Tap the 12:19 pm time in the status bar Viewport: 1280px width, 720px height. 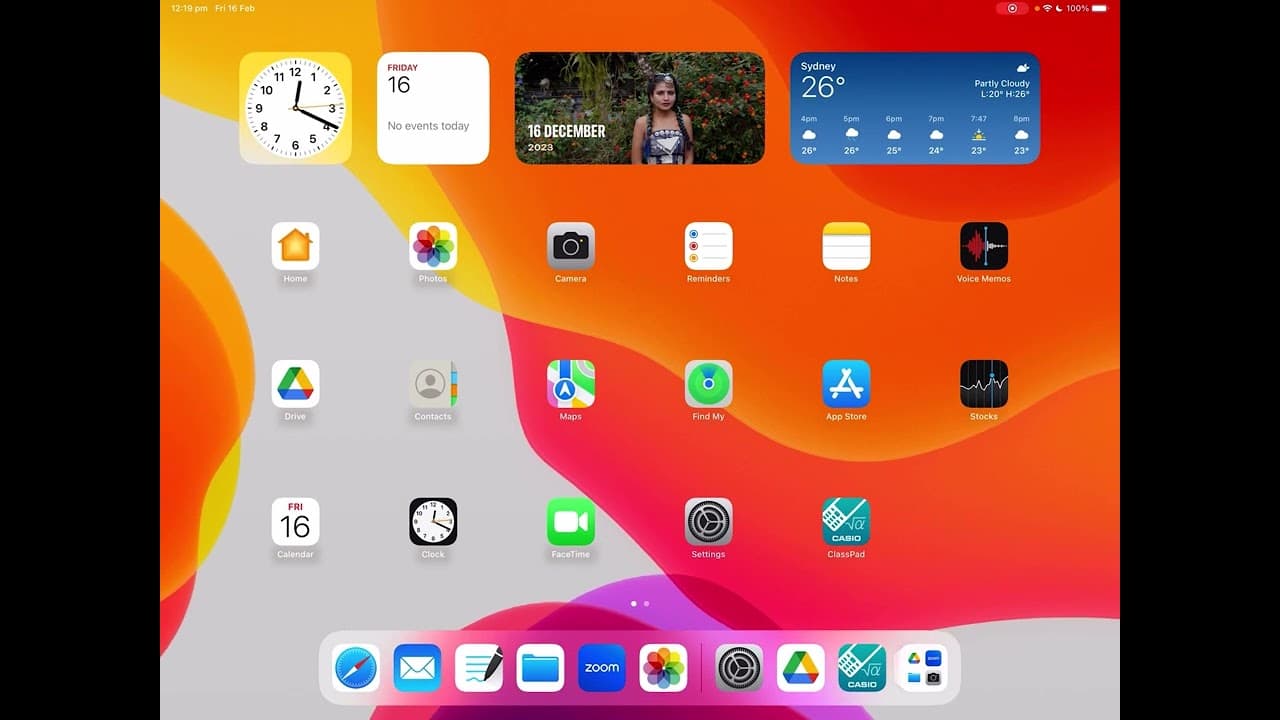[190, 8]
